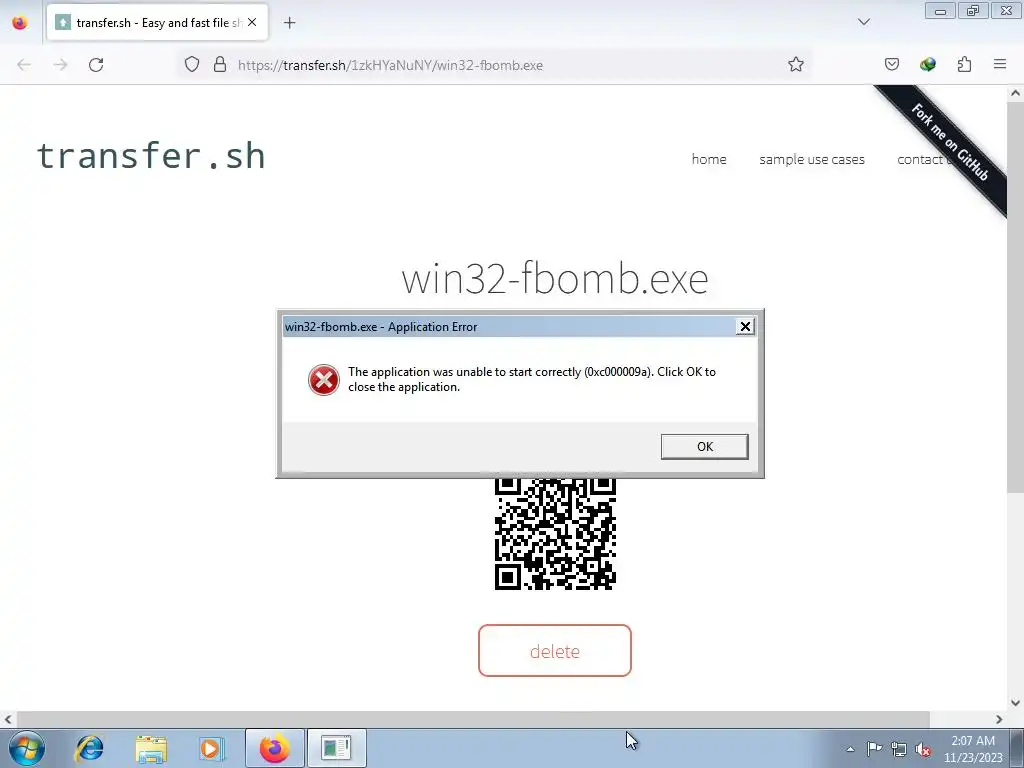Click the QR code image

pyautogui.click(x=555, y=534)
